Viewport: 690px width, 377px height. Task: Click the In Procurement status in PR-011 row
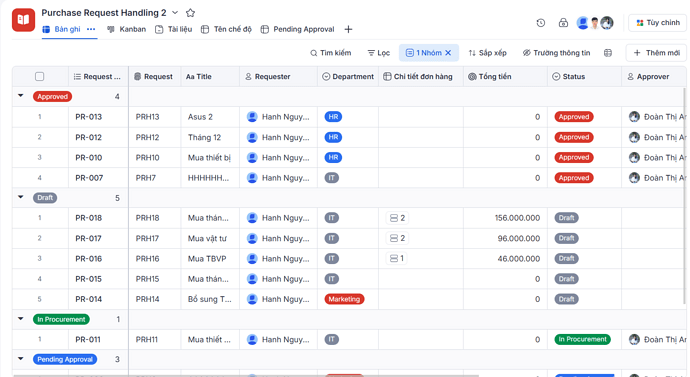coord(582,339)
